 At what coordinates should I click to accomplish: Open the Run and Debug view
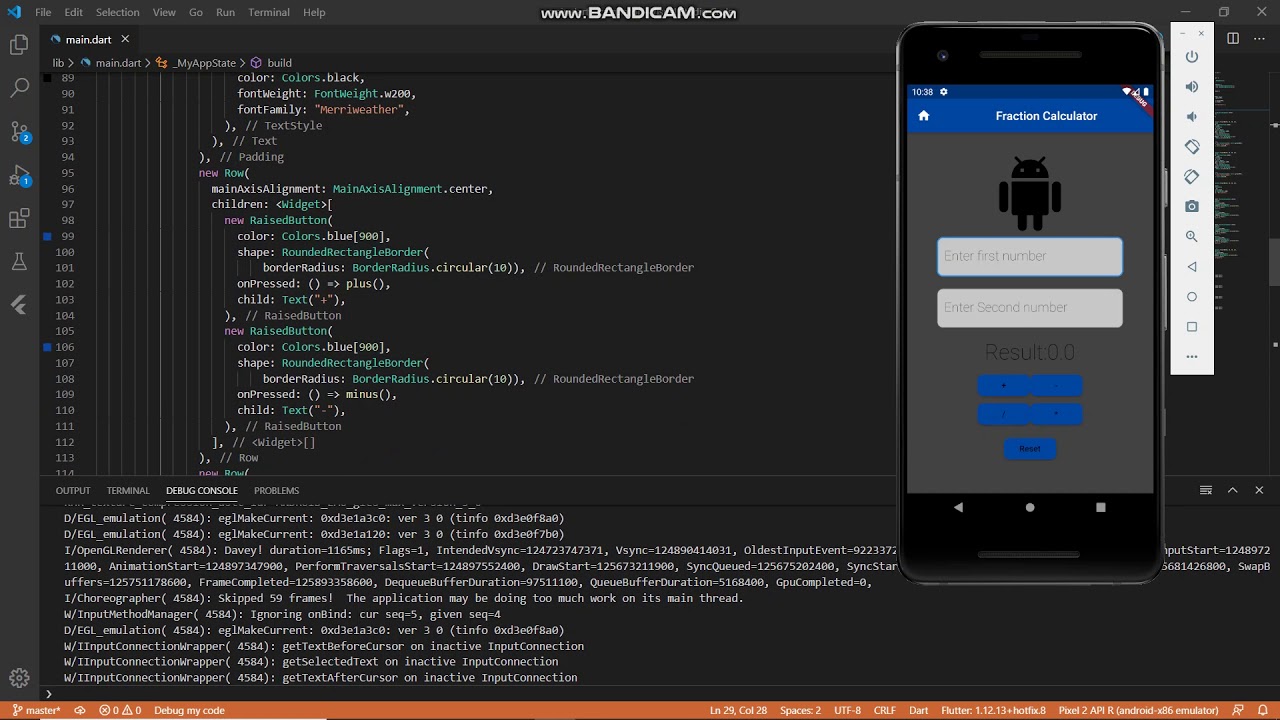[19, 176]
